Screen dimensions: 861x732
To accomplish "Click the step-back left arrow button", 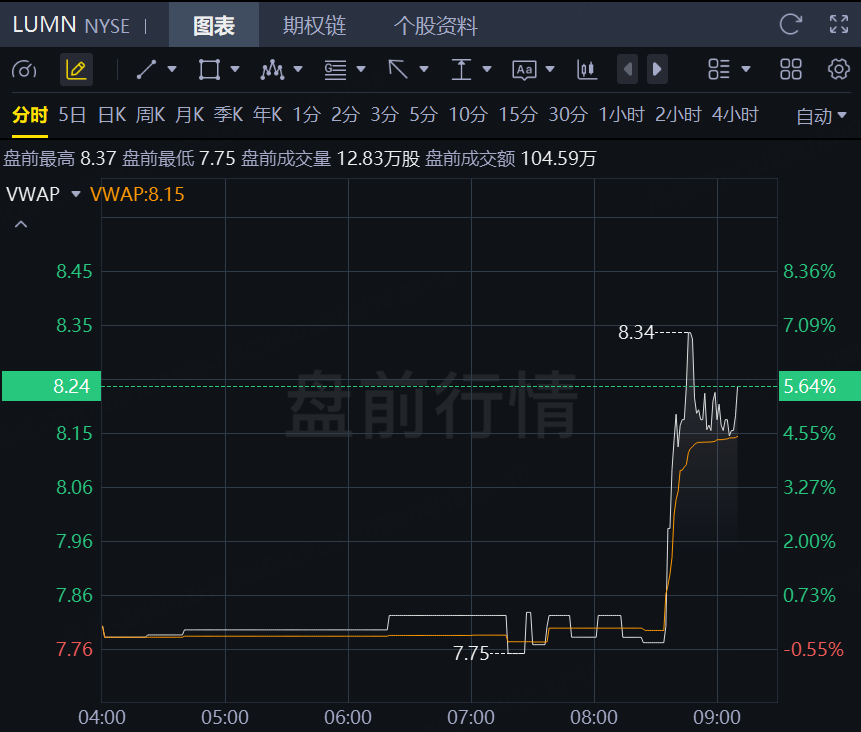I will 628,69.
